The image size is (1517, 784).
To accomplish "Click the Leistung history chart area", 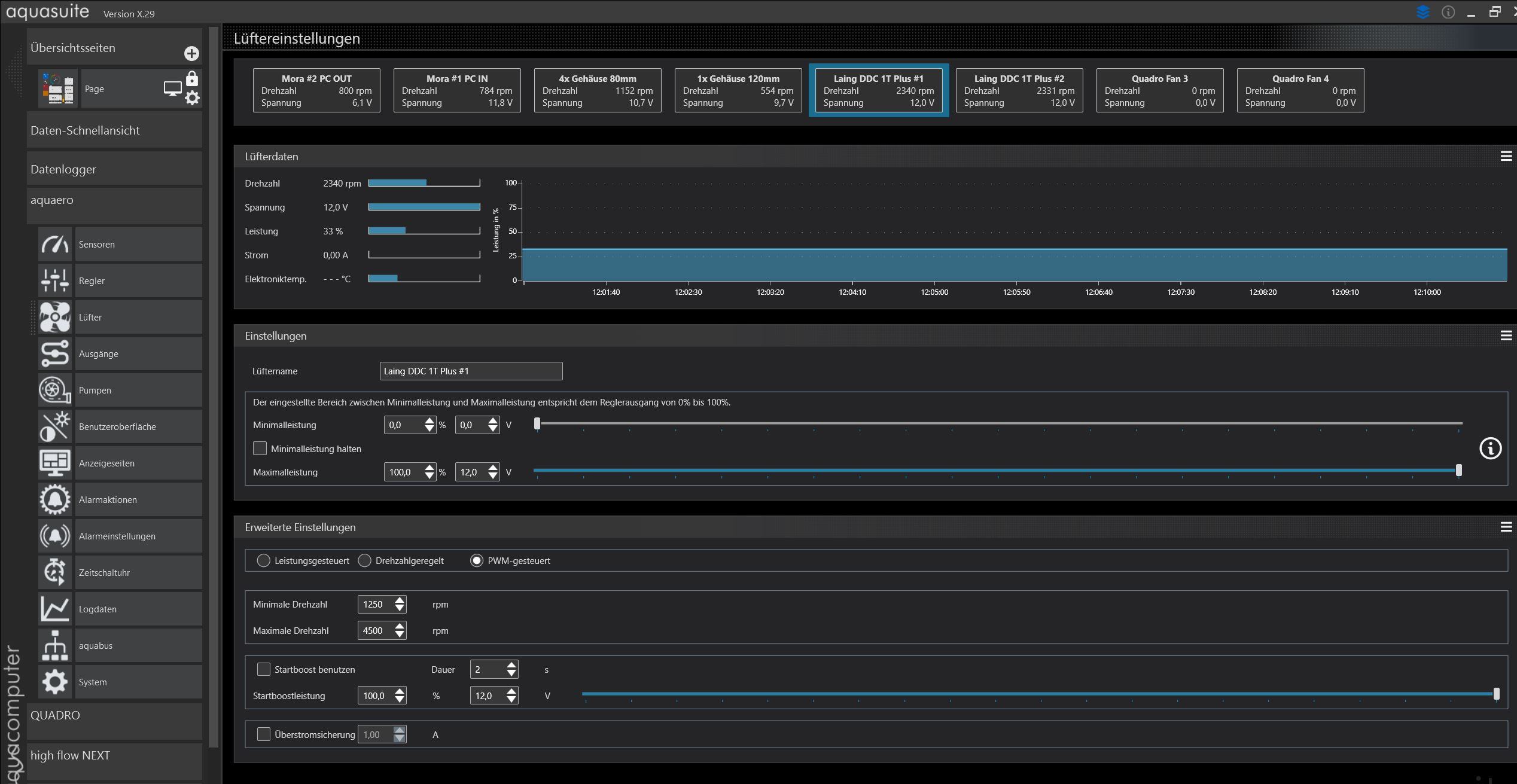I will [x=1015, y=231].
